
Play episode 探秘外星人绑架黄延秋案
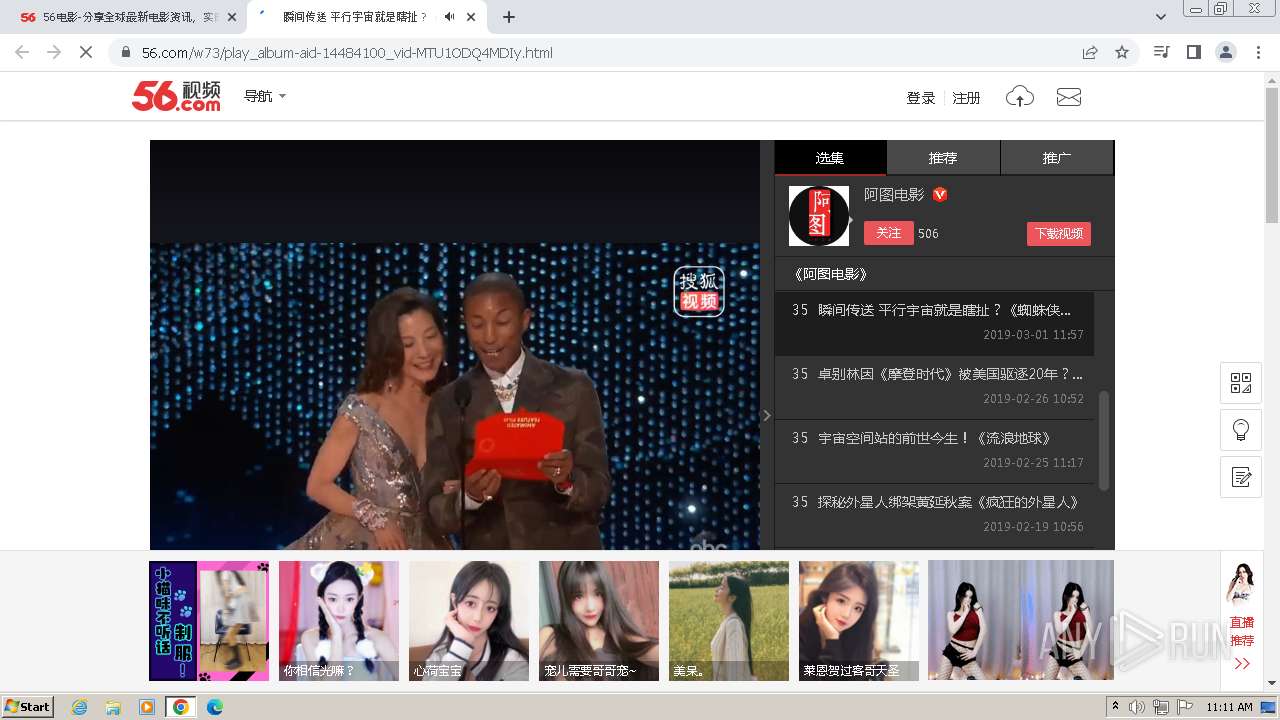[934, 515]
